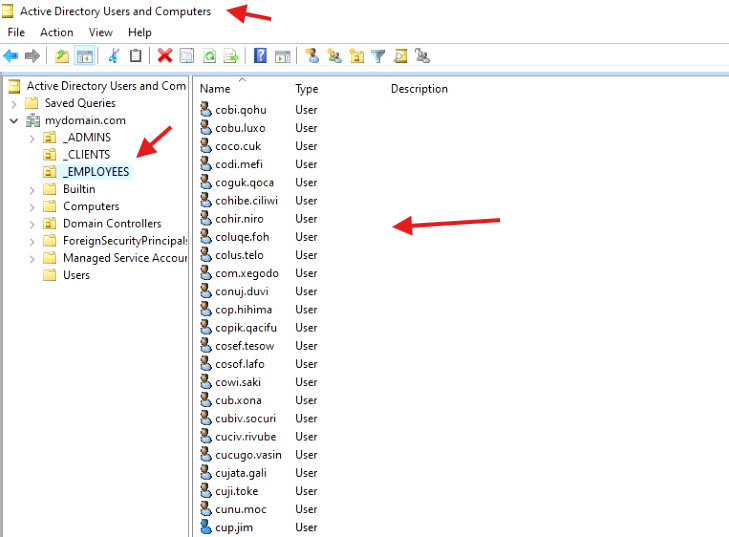The width and height of the screenshot is (729, 537).
Task: Click the _ADMINS OU folder icon
Action: point(50,138)
